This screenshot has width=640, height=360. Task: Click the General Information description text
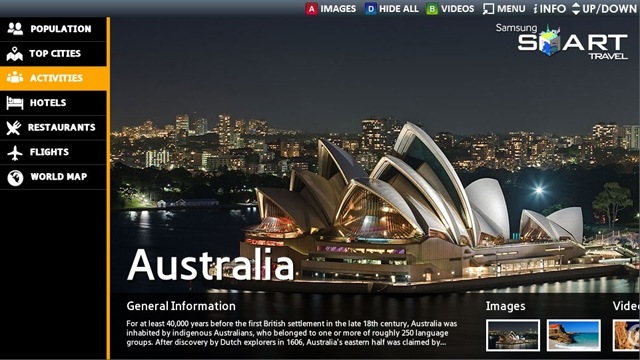[x=291, y=333]
